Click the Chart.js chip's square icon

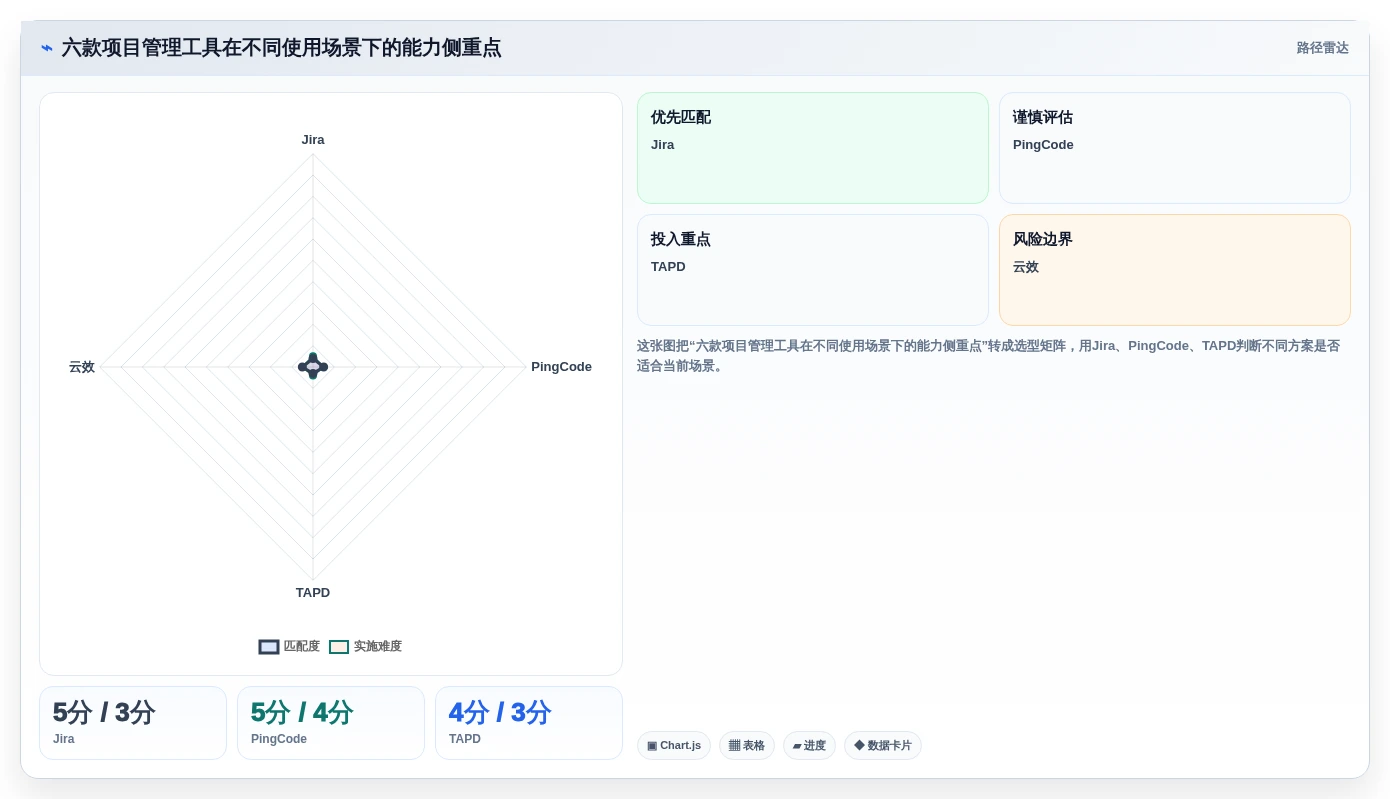coord(652,746)
